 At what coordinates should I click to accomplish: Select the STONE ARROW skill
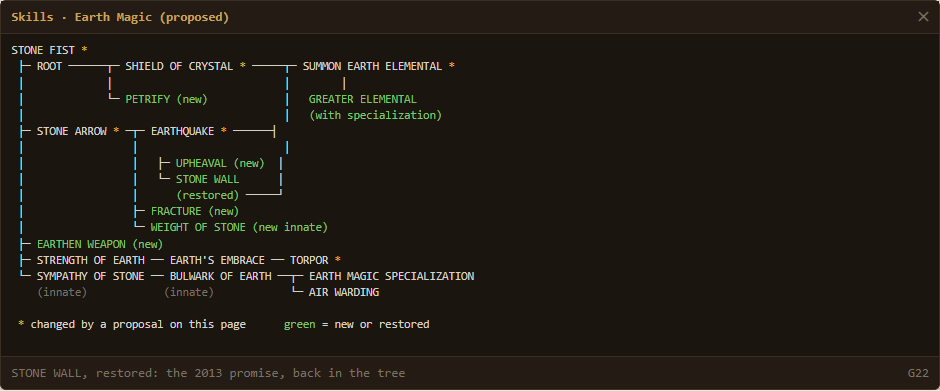pos(71,131)
